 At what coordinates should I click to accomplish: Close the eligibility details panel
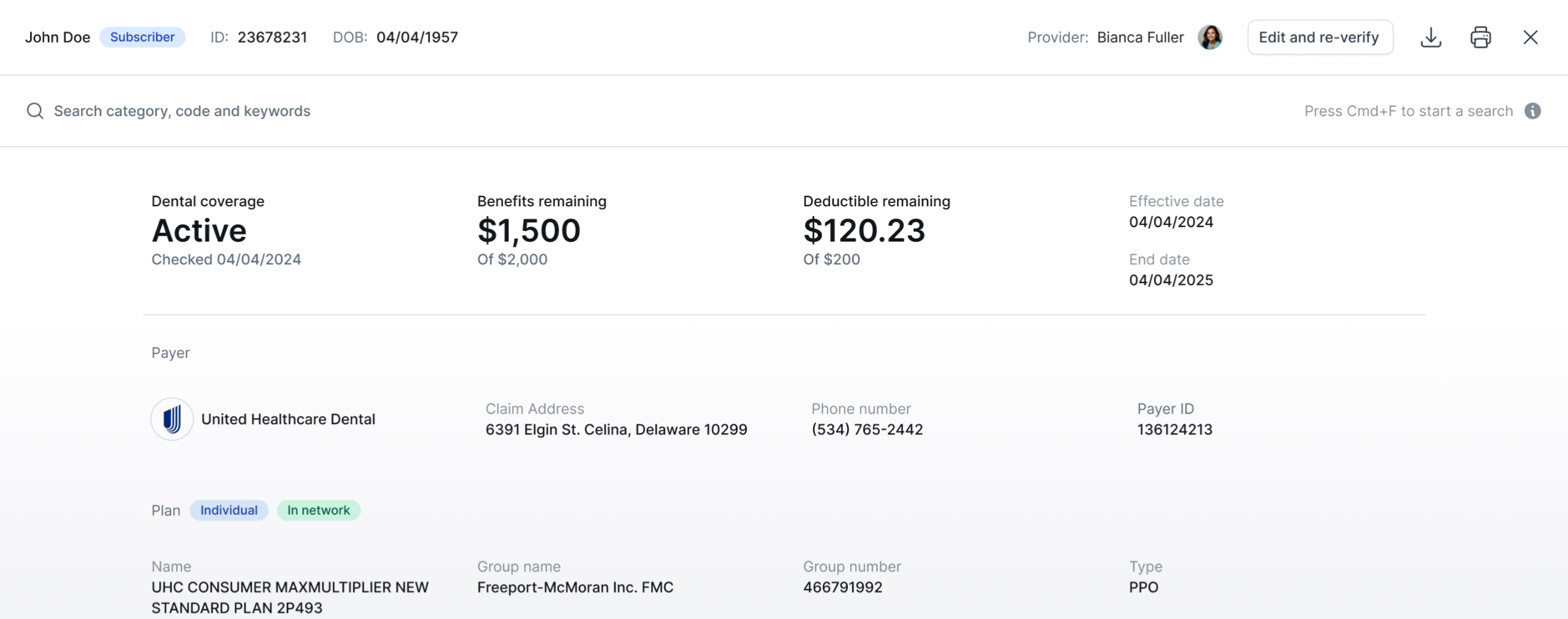point(1530,37)
